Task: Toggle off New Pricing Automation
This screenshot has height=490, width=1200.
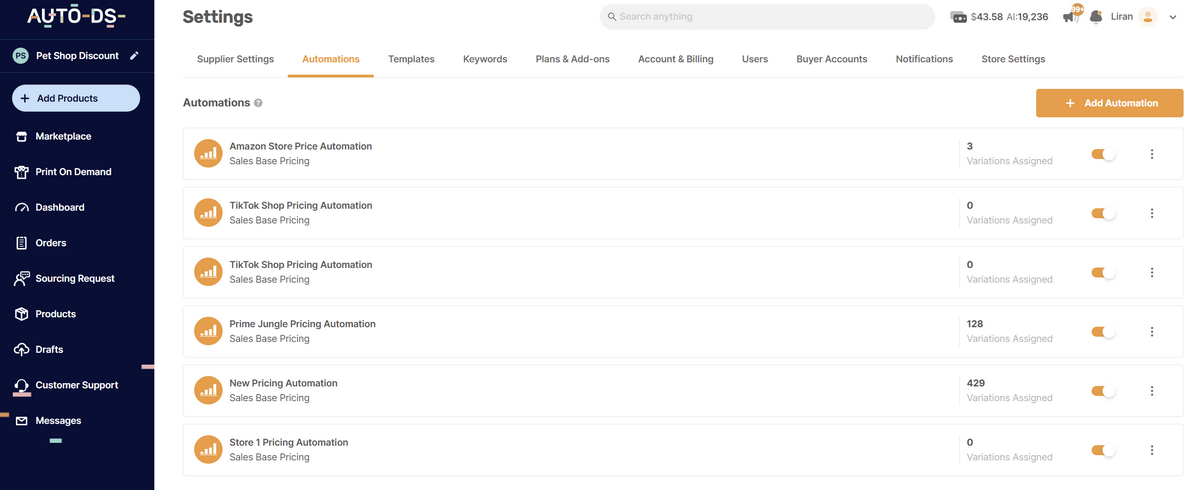Action: coord(1103,391)
